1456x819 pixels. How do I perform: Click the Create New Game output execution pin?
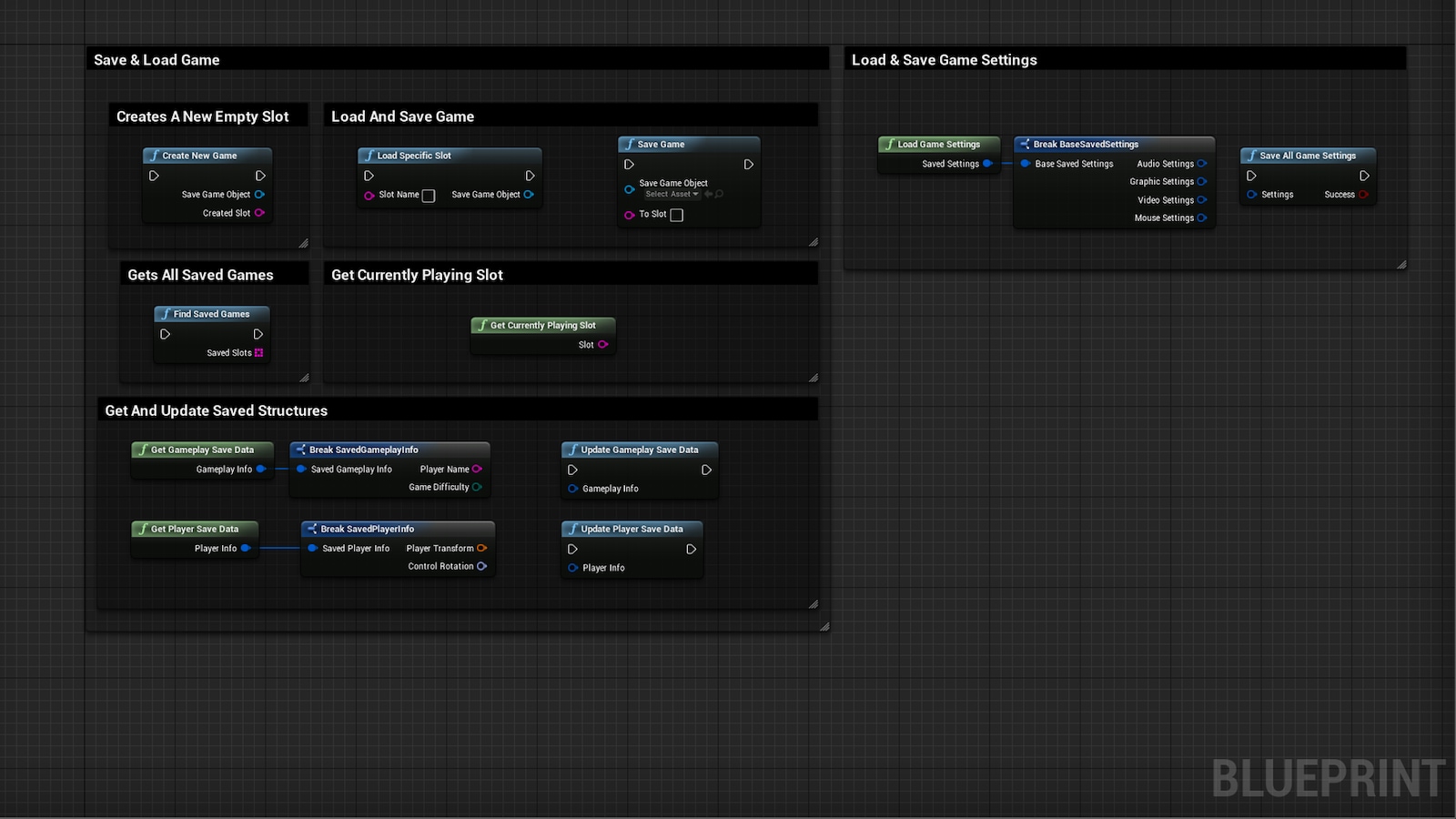coord(260,176)
